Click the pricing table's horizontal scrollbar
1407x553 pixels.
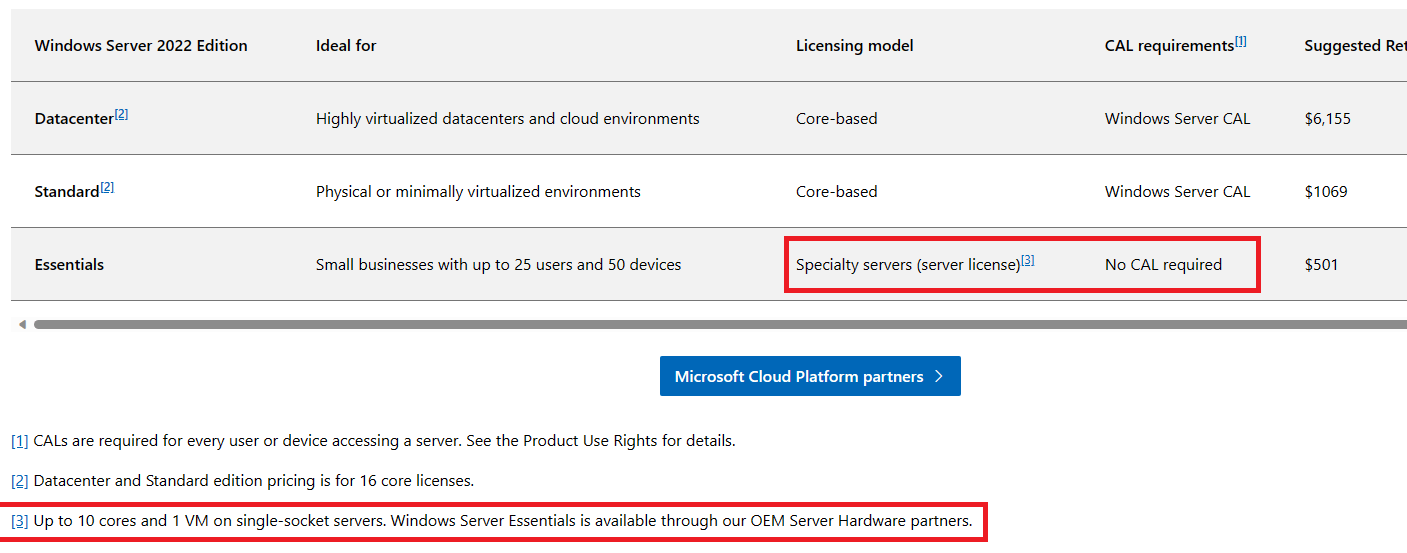(700, 324)
